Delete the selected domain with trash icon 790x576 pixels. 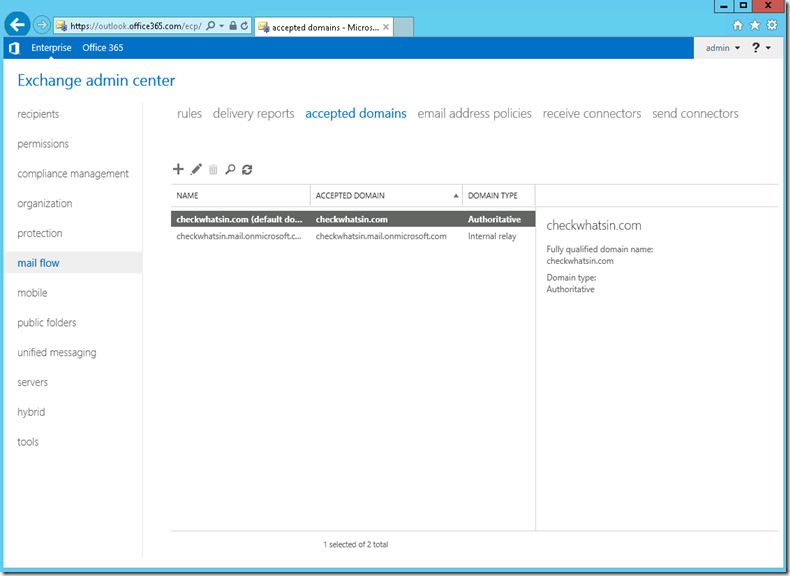213,170
